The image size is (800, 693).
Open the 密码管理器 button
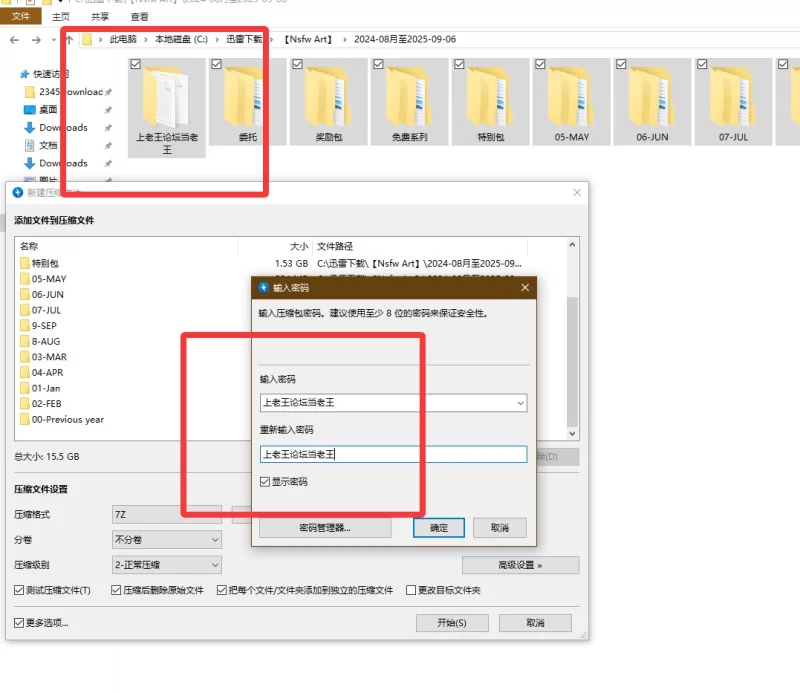(325, 528)
